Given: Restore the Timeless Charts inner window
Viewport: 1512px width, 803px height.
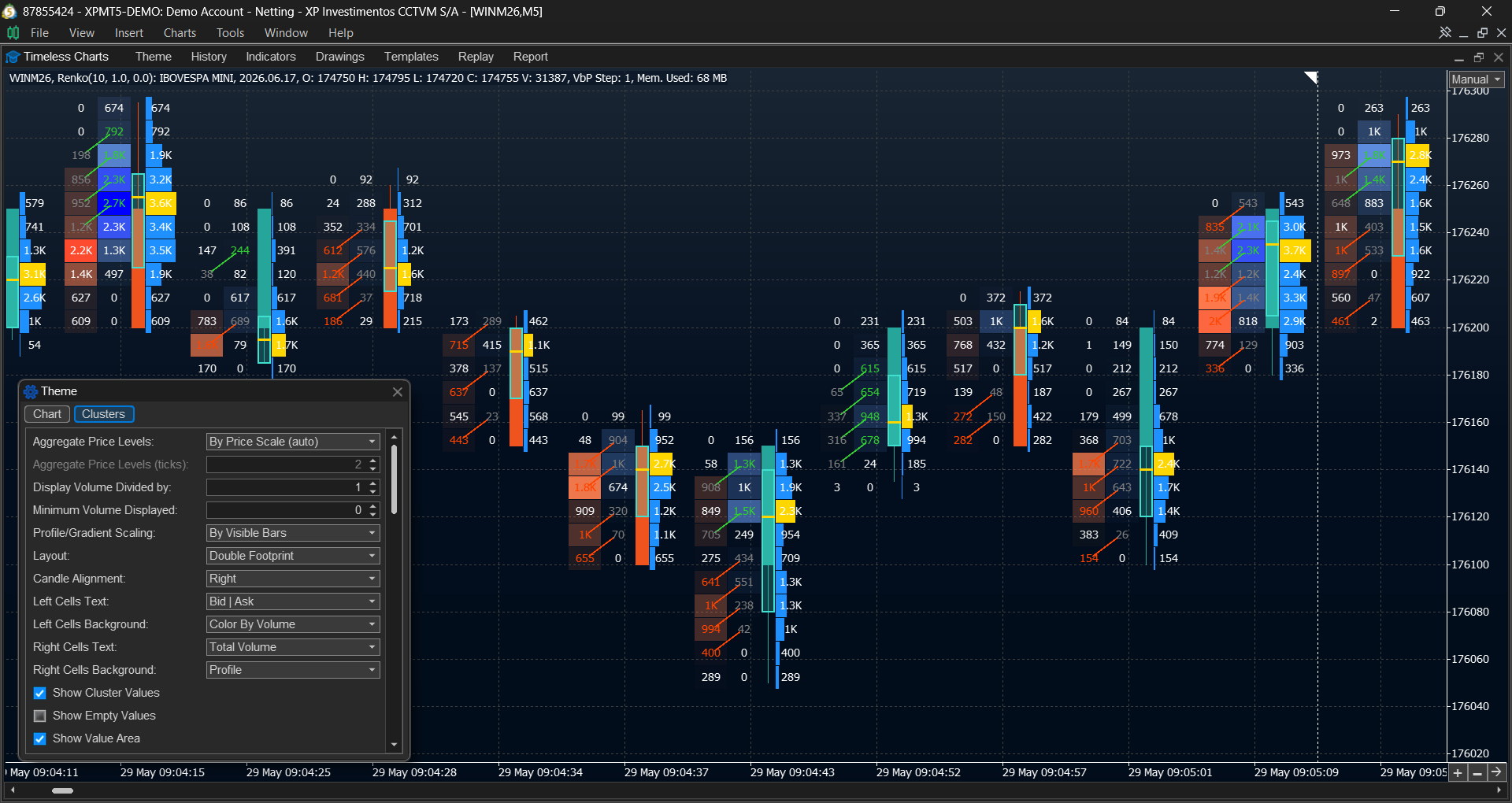Looking at the screenshot, I should [1479, 57].
